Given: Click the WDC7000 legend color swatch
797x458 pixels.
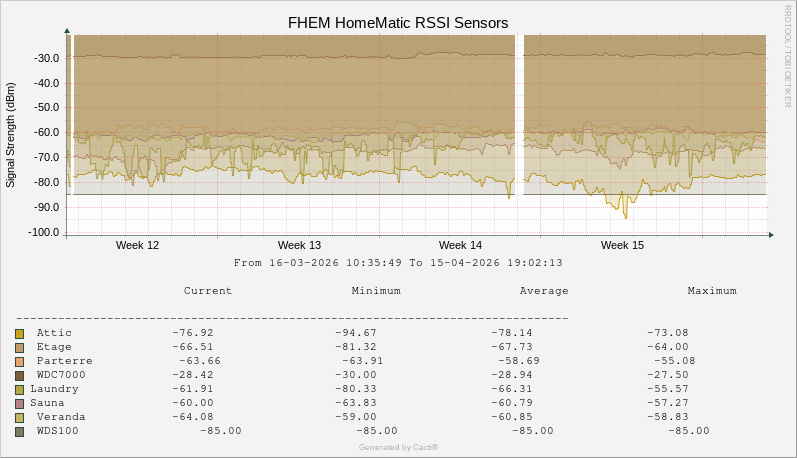Looking at the screenshot, I should [20, 375].
